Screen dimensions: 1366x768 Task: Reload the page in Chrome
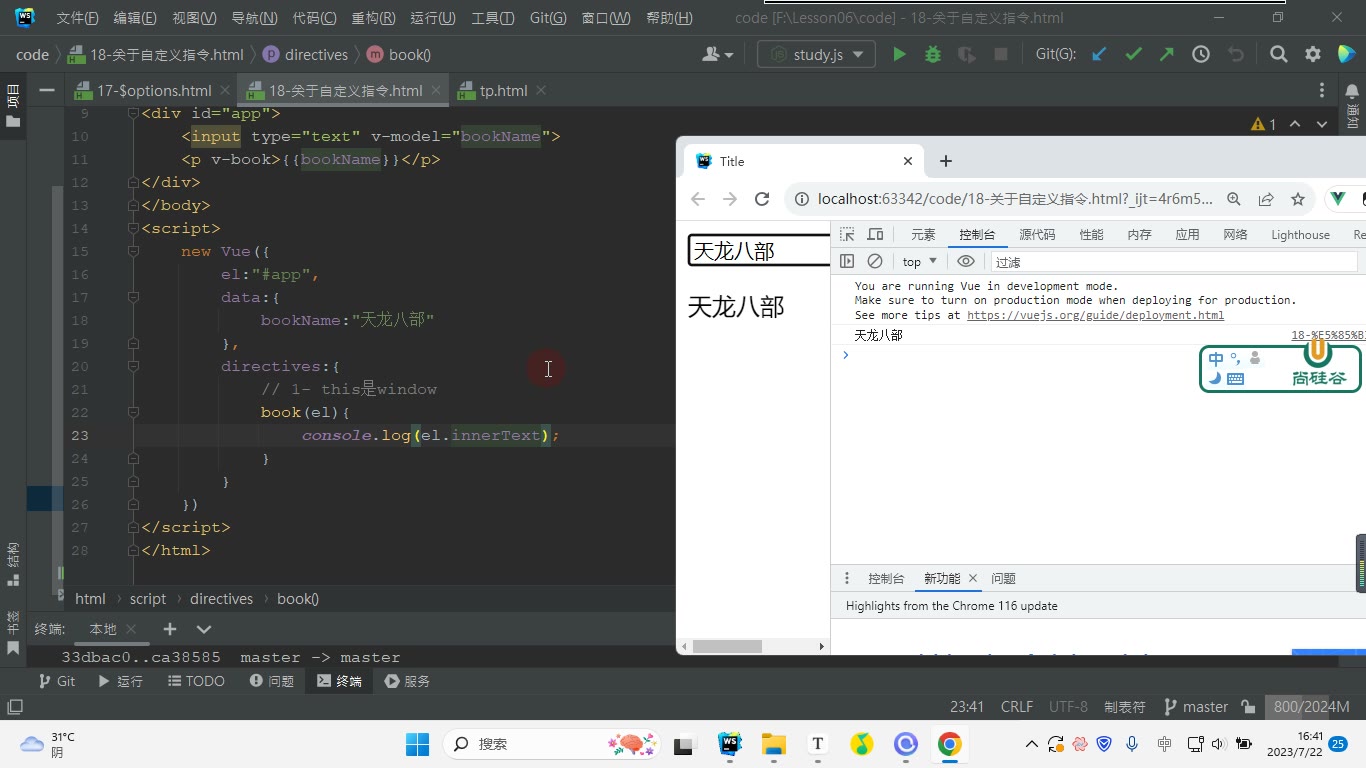(x=762, y=199)
